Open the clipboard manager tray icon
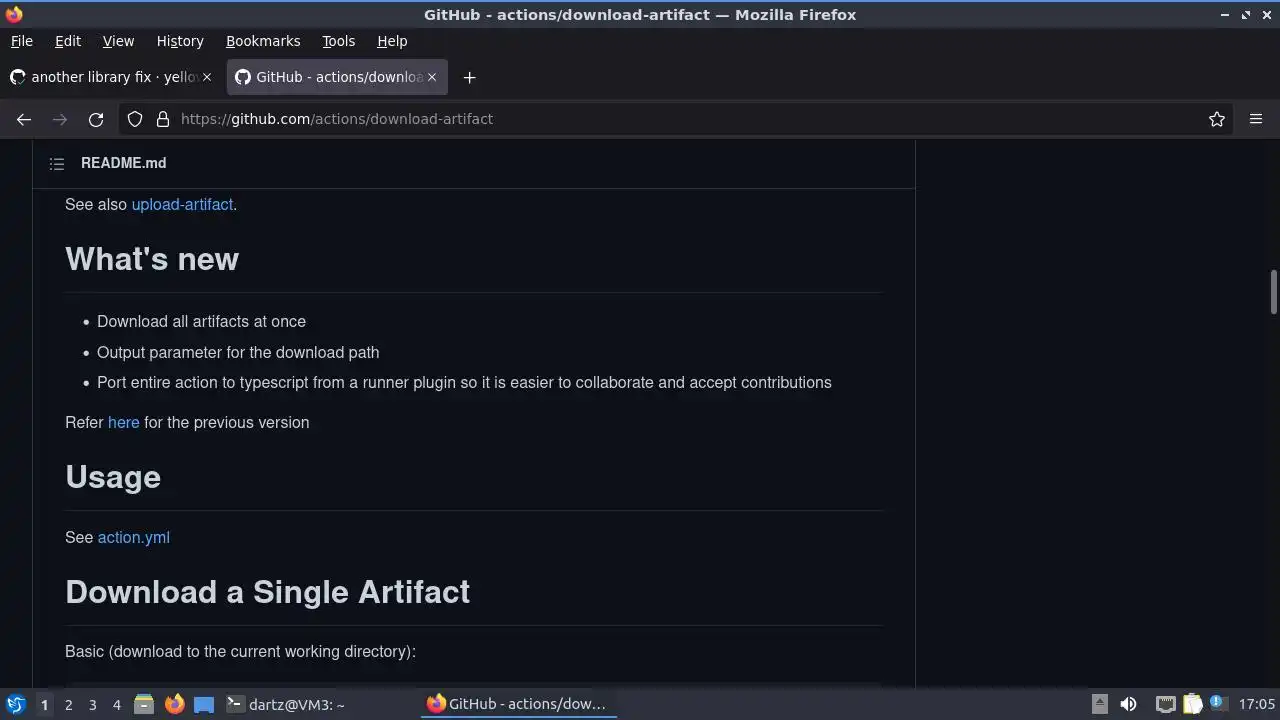 (x=1192, y=704)
